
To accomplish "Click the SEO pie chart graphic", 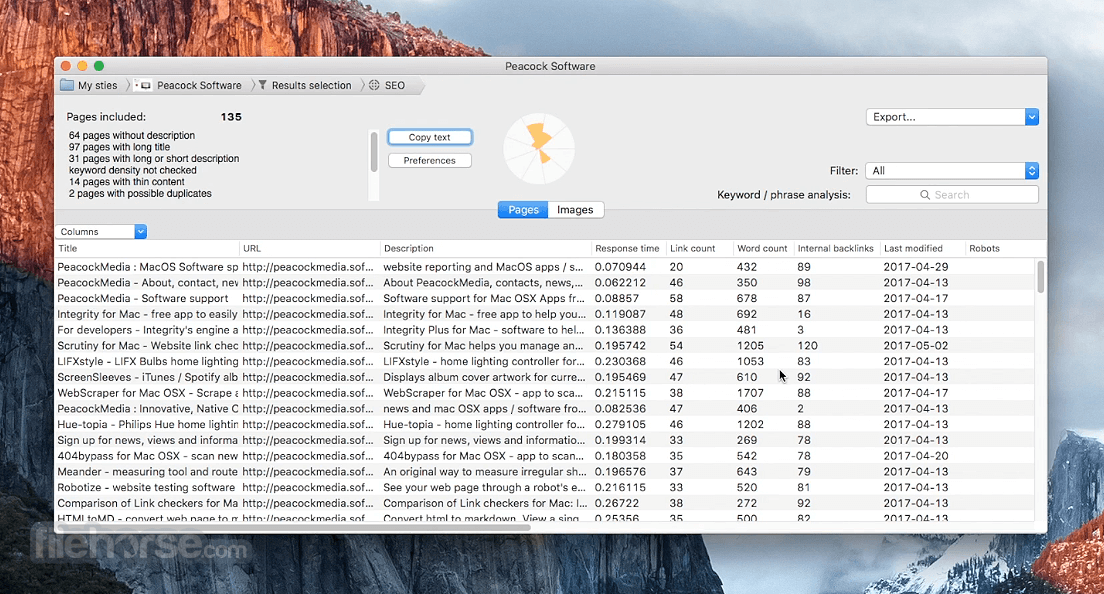I will pyautogui.click(x=539, y=149).
